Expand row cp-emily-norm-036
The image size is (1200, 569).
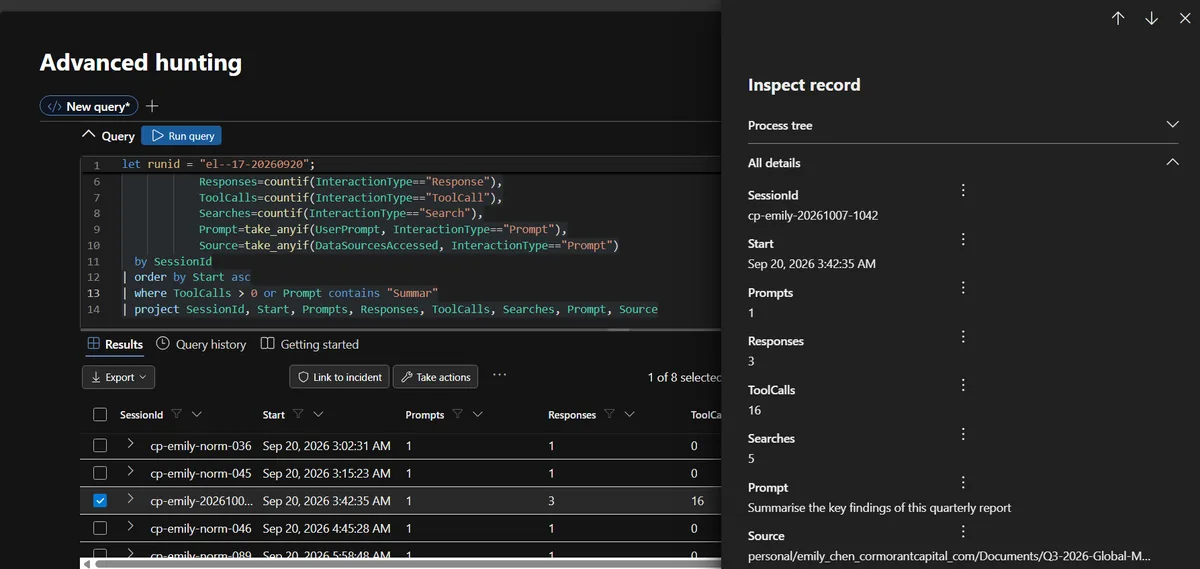point(130,445)
